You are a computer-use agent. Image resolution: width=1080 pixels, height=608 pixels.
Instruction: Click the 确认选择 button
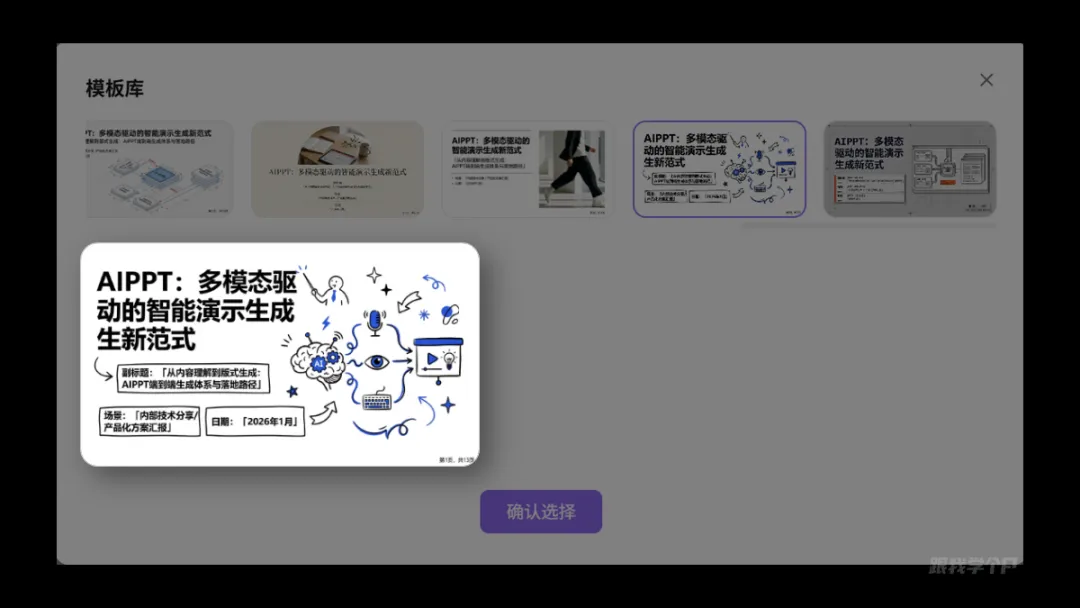click(541, 512)
